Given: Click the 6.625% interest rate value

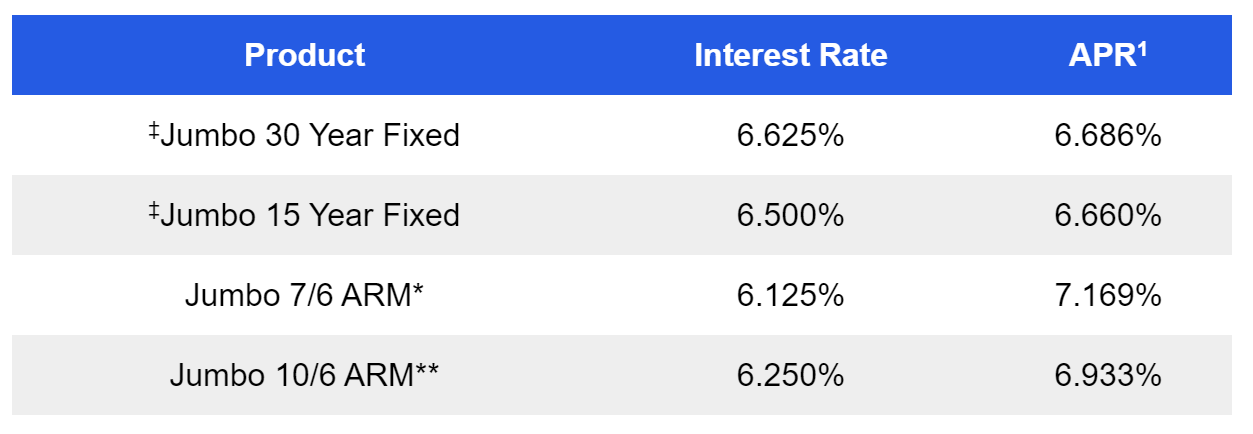Looking at the screenshot, I should [x=790, y=135].
